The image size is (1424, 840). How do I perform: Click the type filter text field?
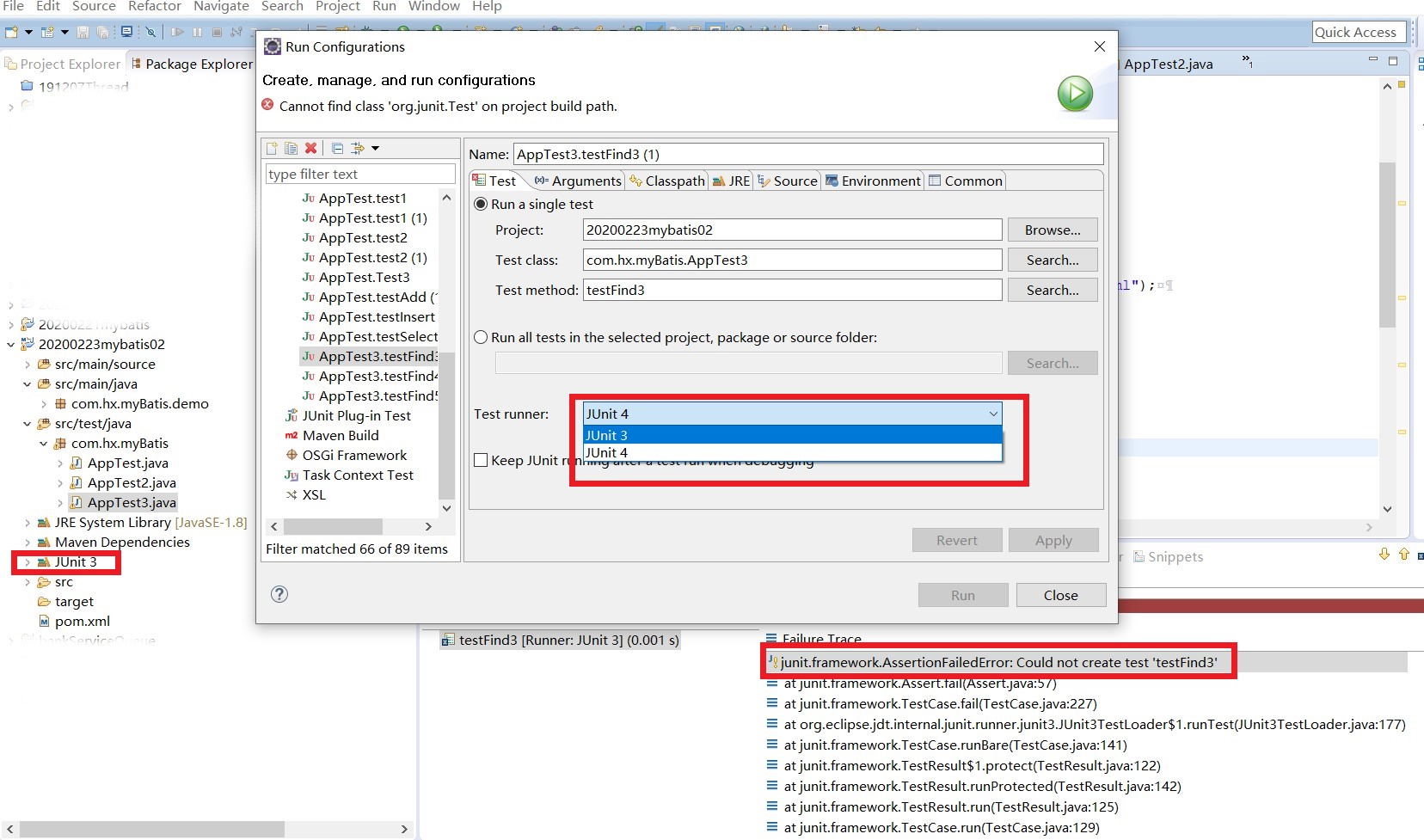[360, 174]
